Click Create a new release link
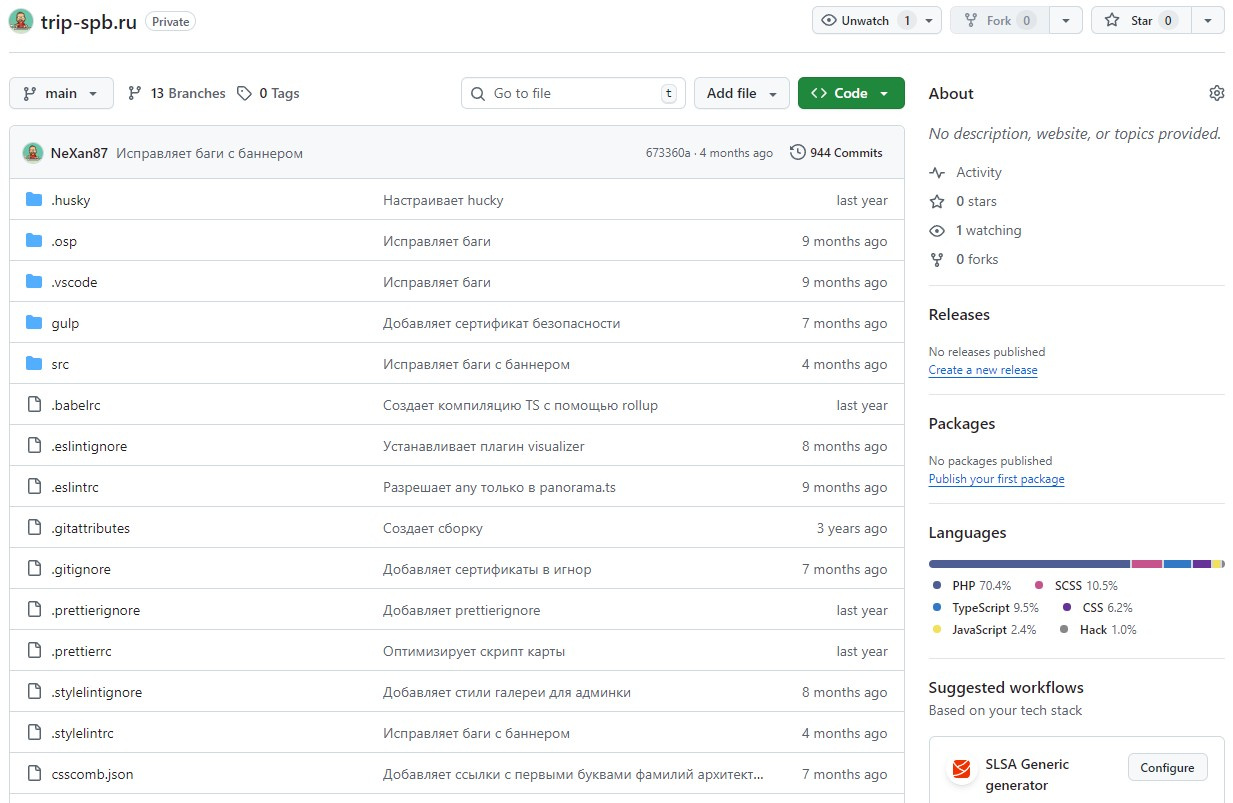Screen dimensions: 1233x803 coord(983,370)
